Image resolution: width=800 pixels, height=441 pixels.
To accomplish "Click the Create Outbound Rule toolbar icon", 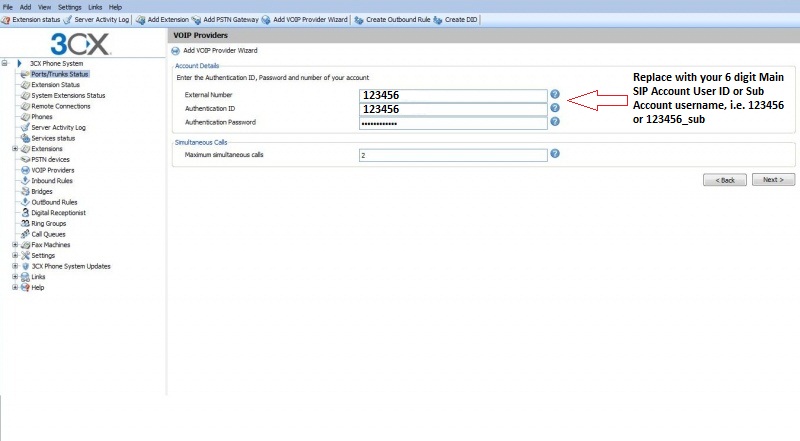I will [x=359, y=19].
